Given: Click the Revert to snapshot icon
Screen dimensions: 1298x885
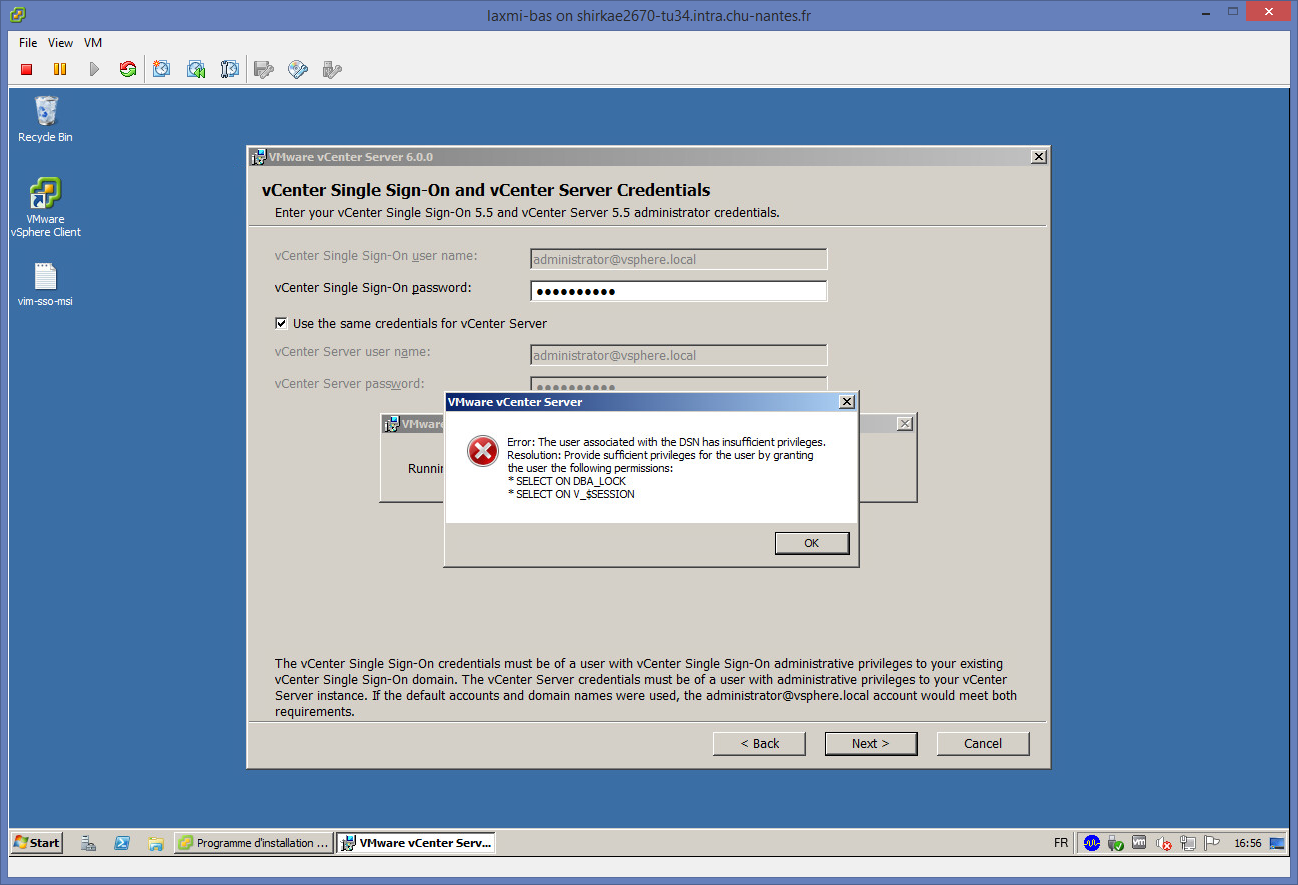Looking at the screenshot, I should pyautogui.click(x=196, y=69).
